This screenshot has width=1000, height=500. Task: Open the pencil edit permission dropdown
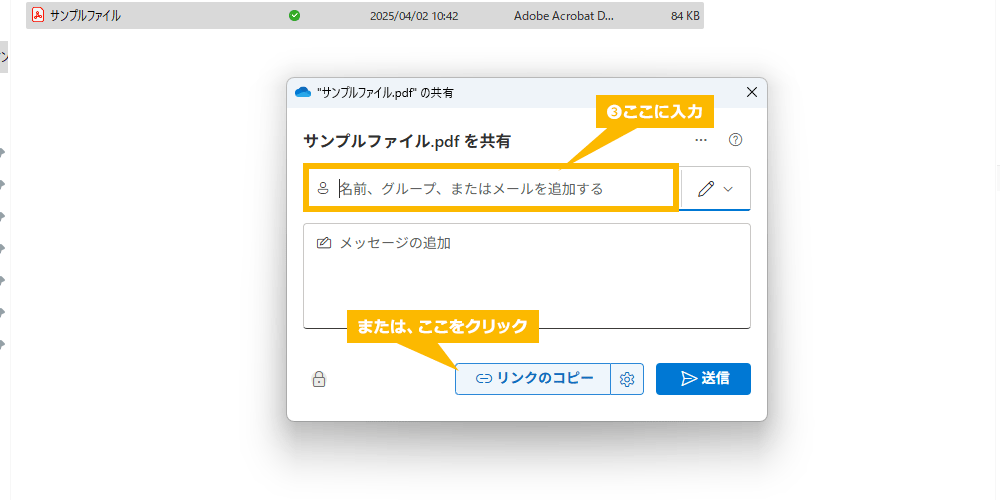[x=716, y=189]
